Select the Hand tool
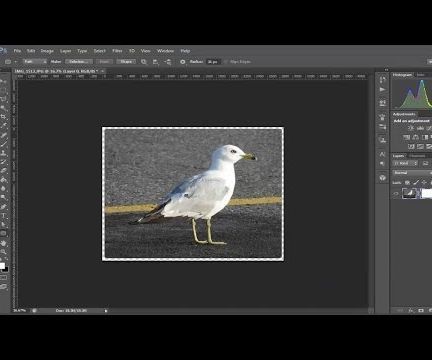The width and height of the screenshot is (432, 360). [x=3, y=243]
